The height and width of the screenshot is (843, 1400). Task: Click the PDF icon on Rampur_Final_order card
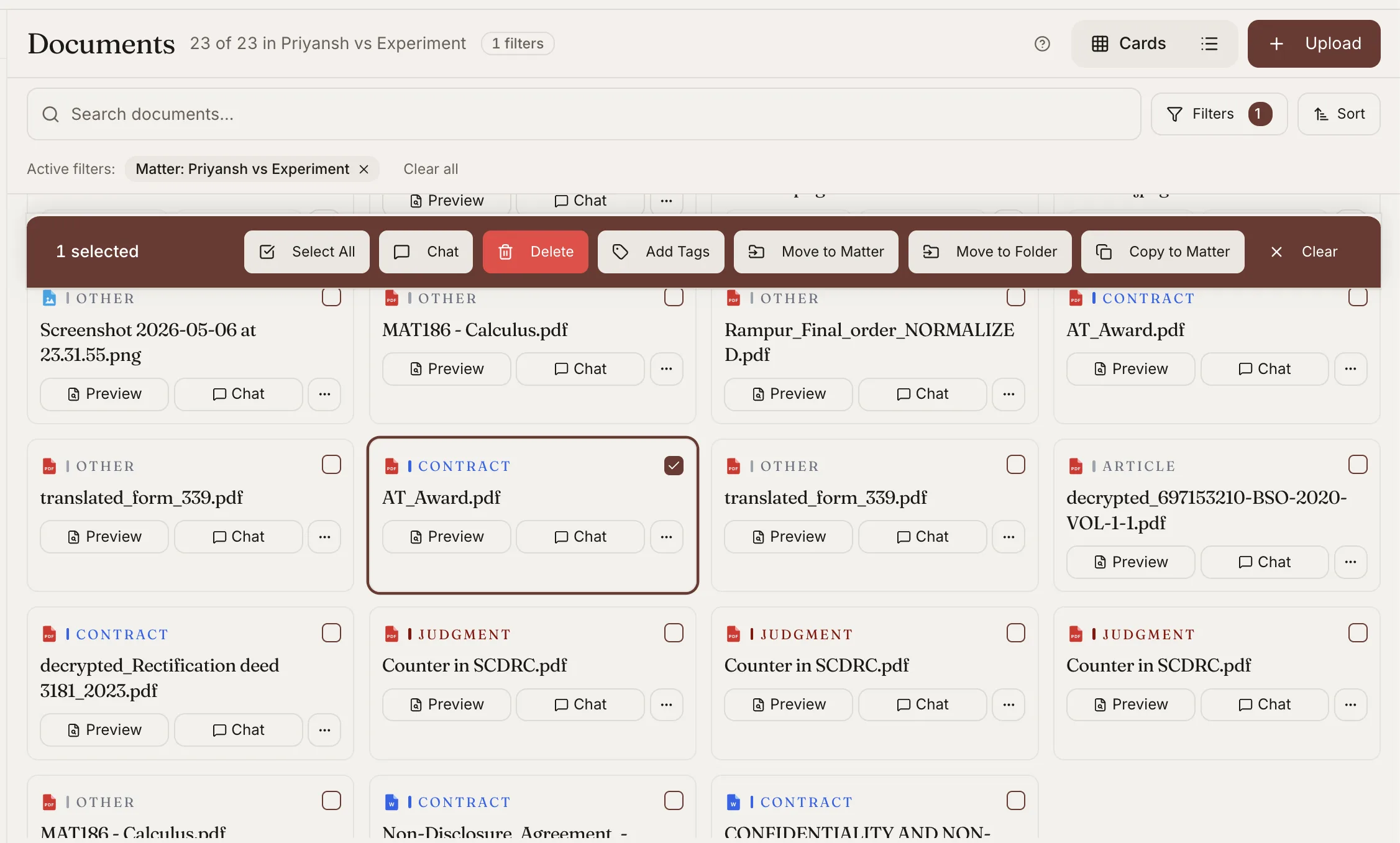tap(733, 298)
